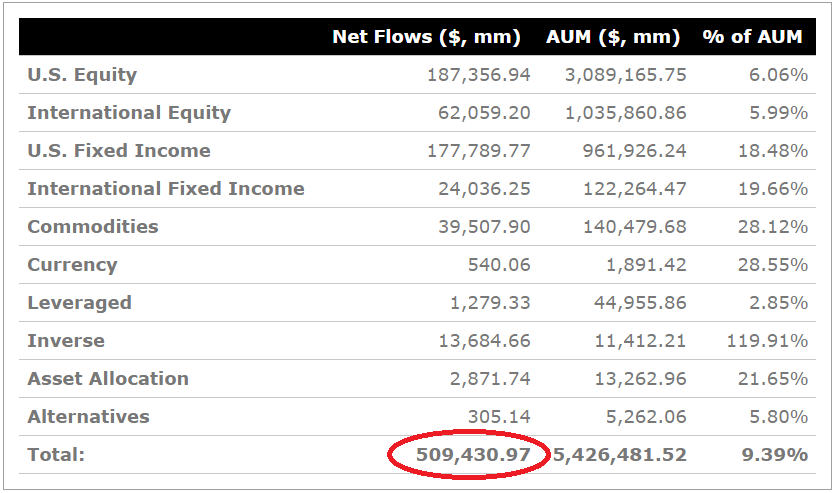Select the total 9.39% of AUM cell

coord(774,455)
